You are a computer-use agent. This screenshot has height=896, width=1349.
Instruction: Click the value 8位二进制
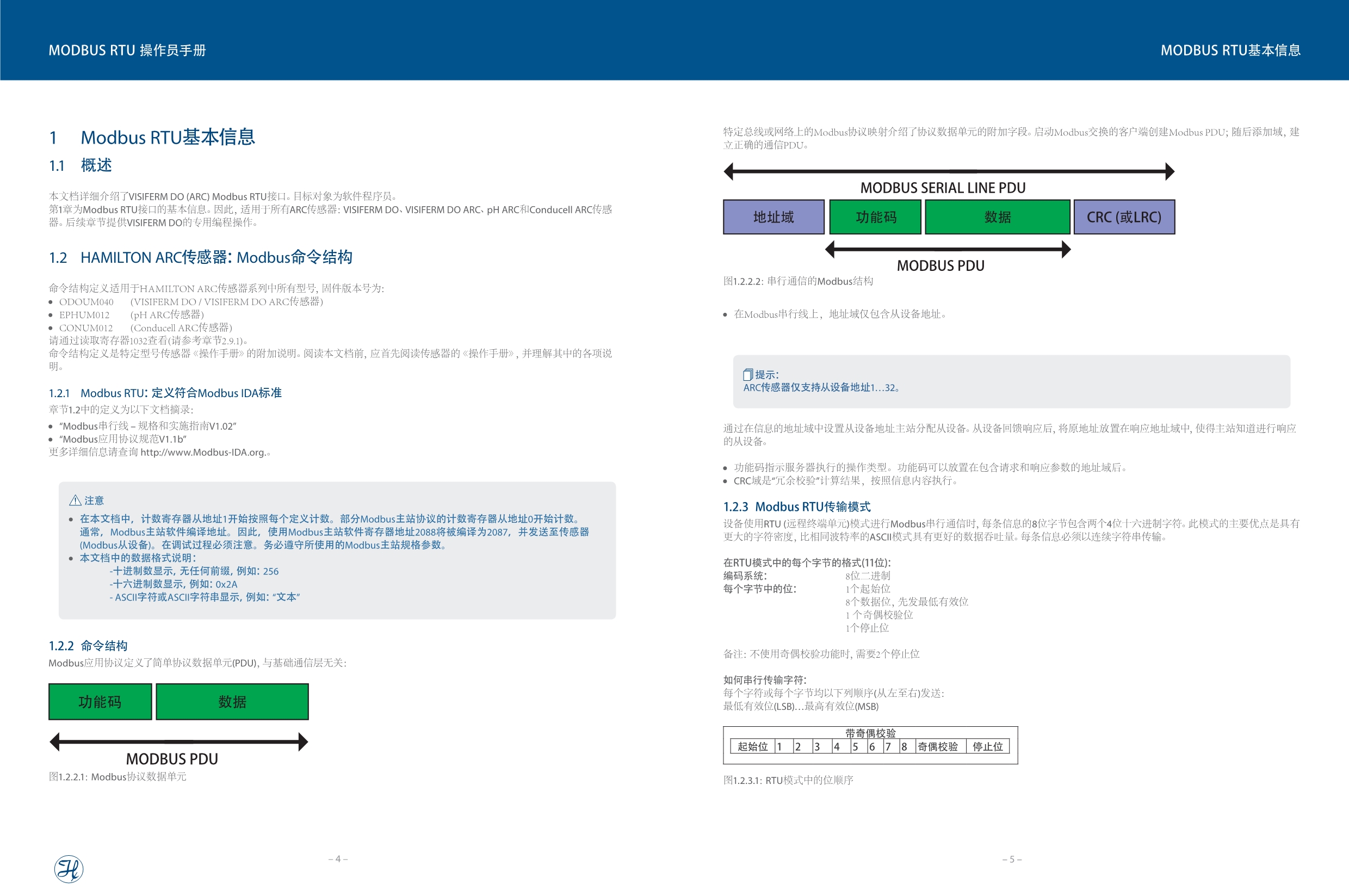click(x=868, y=576)
